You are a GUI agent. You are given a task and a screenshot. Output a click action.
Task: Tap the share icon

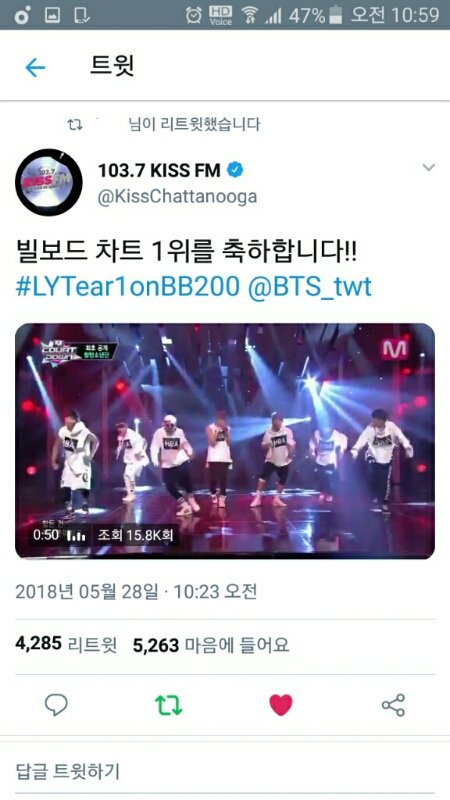(393, 705)
